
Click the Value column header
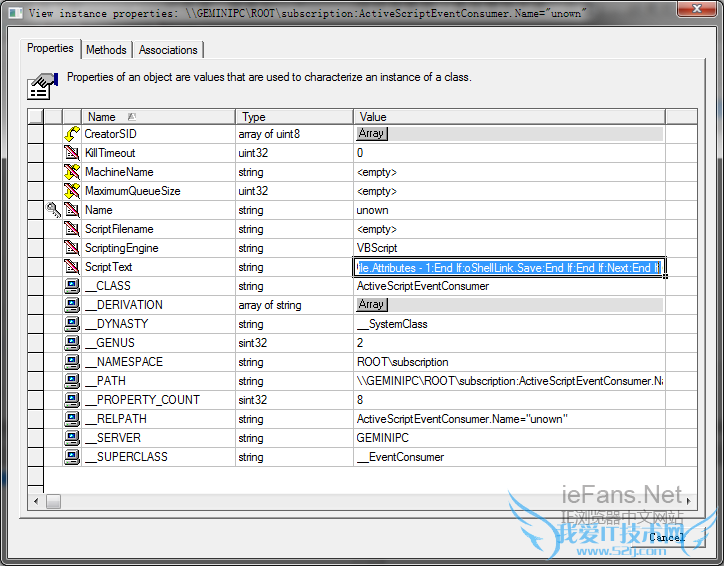tap(509, 117)
